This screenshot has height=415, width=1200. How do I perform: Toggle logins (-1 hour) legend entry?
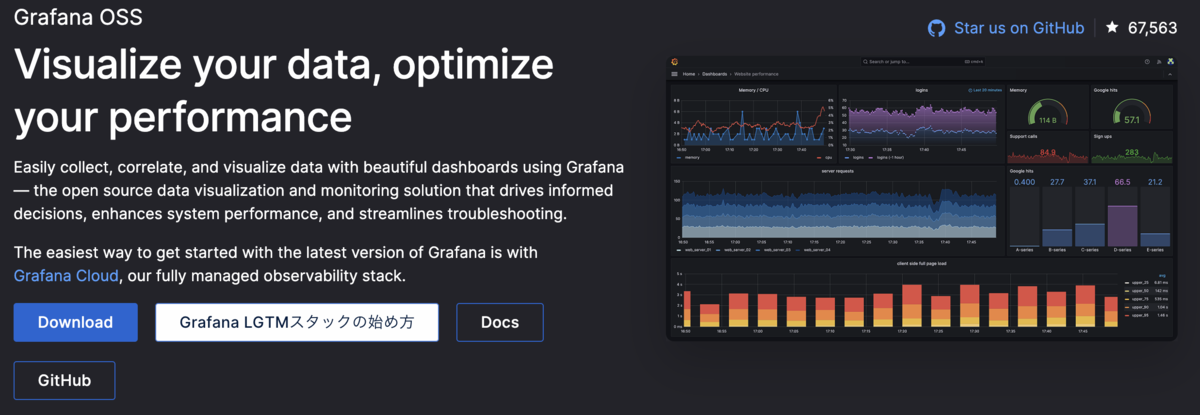point(889,158)
